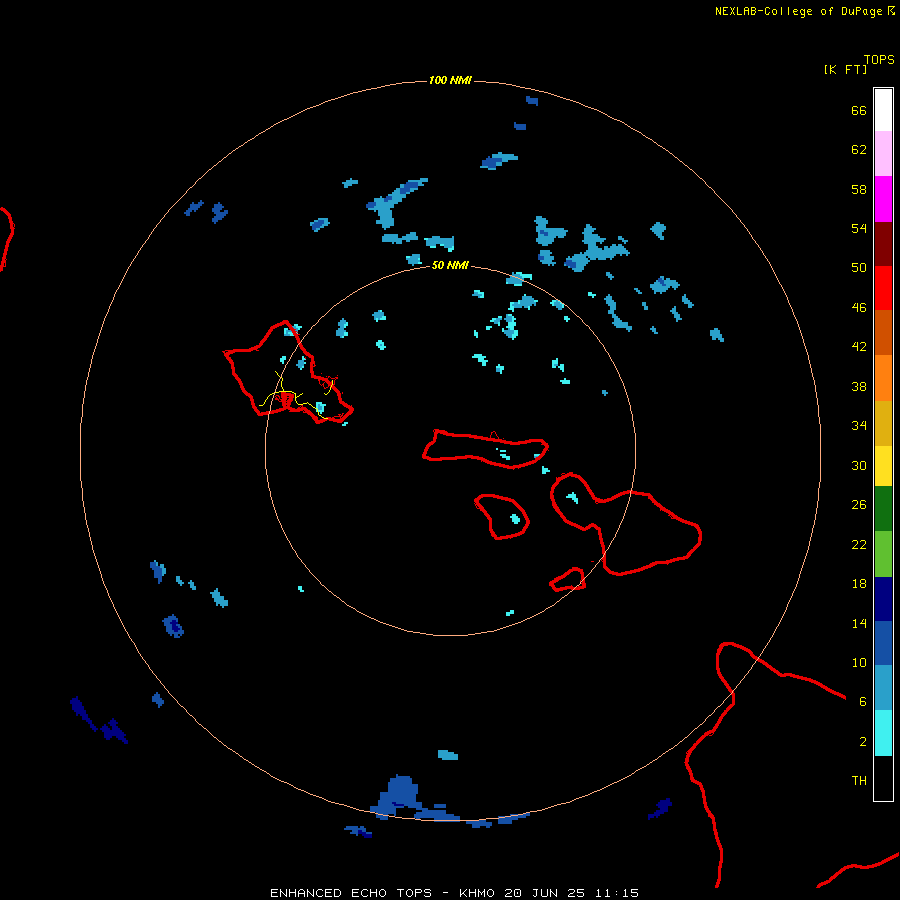Click the 66 value on the scale

click(859, 111)
